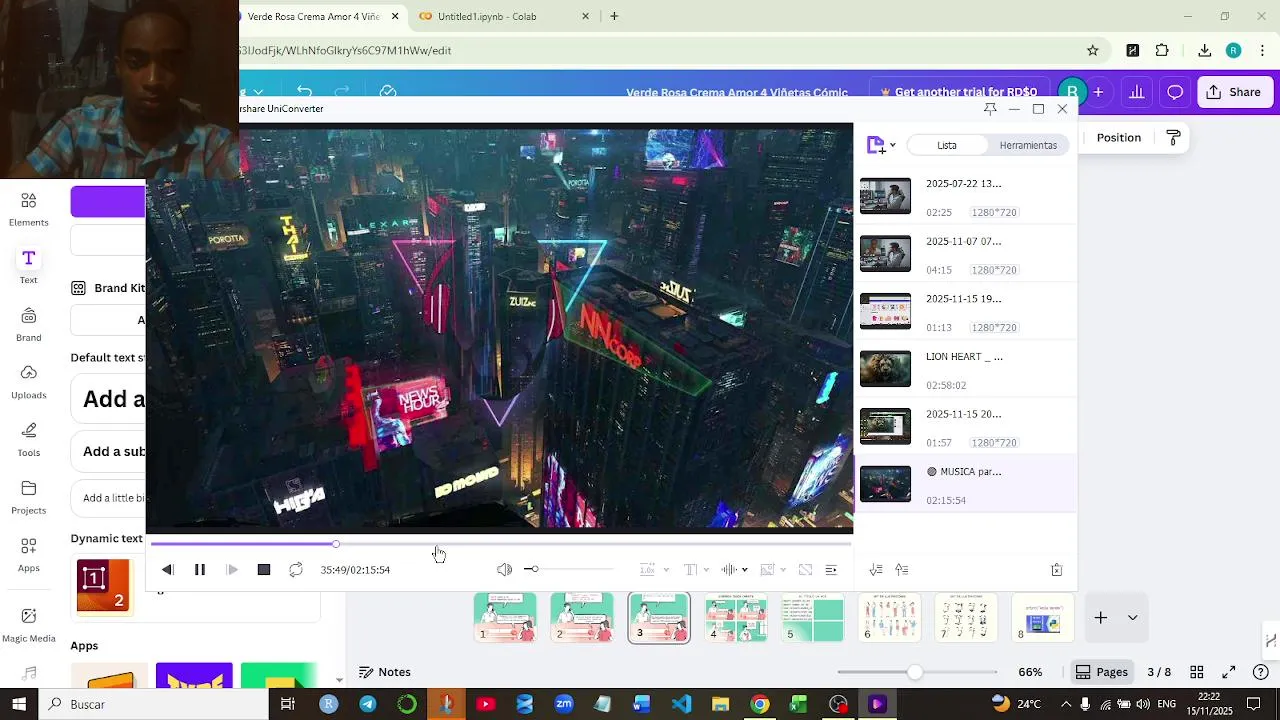
Task: Open Visual Studio Code from taskbar
Action: point(681,705)
